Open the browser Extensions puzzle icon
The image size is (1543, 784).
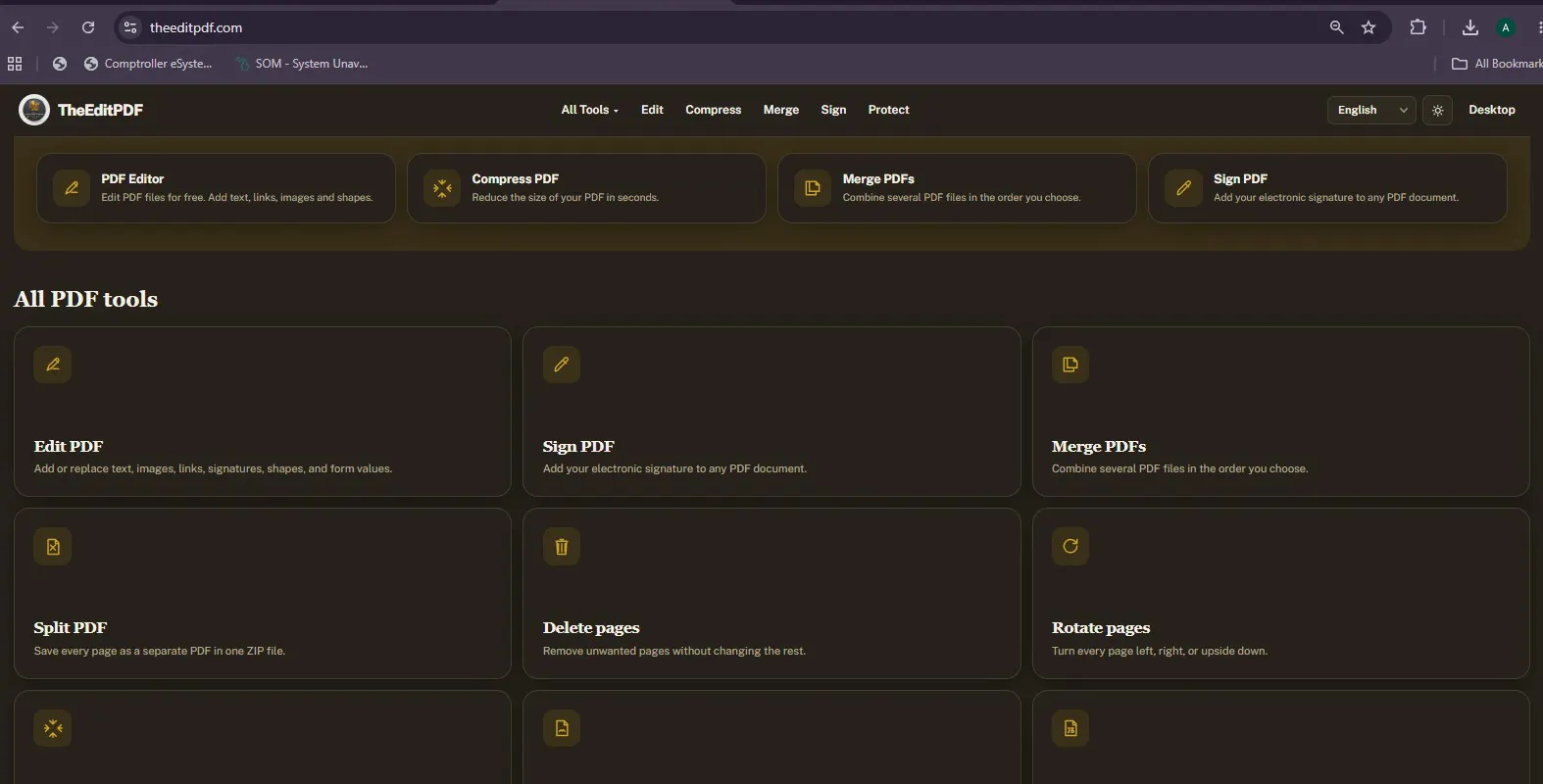[1418, 27]
